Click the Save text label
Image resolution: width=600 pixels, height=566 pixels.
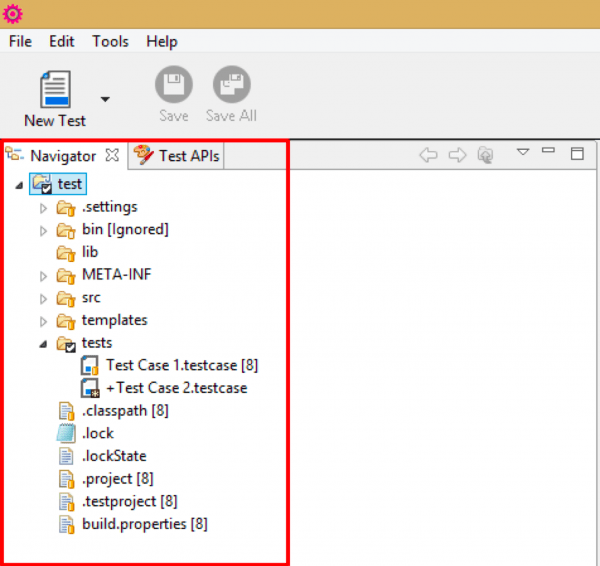pyautogui.click(x=174, y=116)
